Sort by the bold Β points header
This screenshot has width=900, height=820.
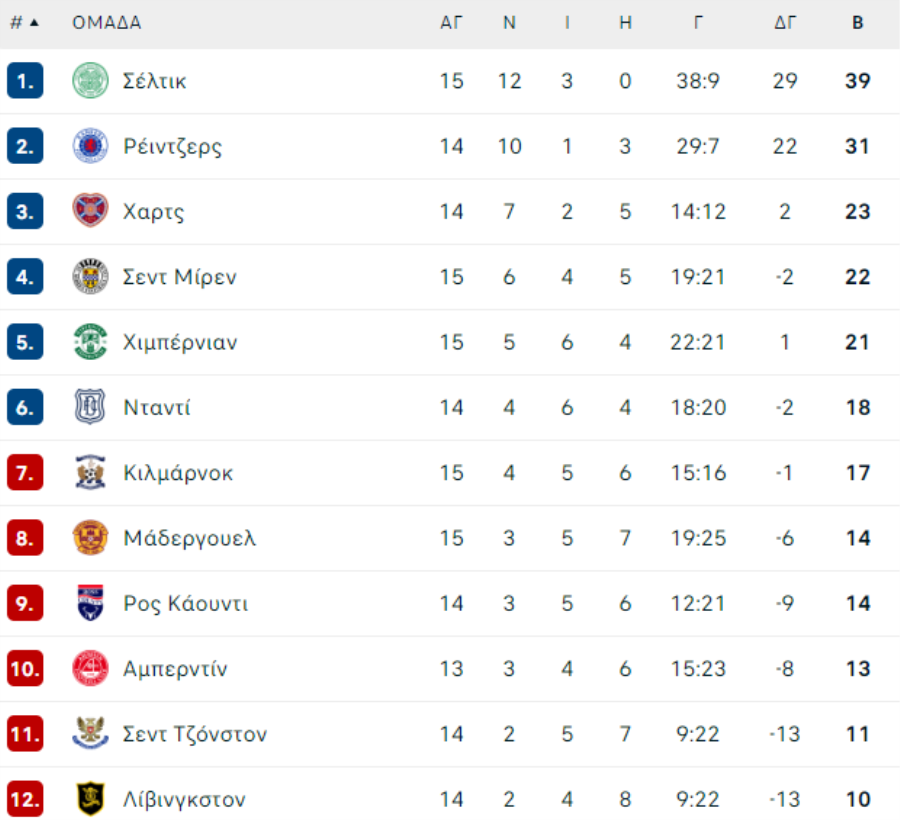[857, 23]
